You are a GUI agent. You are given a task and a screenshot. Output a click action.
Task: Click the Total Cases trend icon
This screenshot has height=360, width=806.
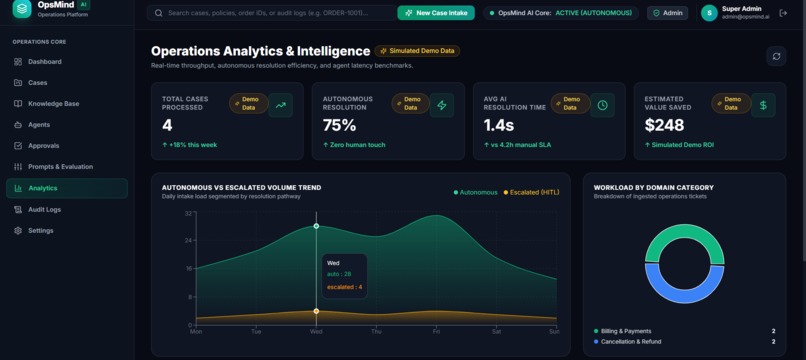[x=281, y=105]
